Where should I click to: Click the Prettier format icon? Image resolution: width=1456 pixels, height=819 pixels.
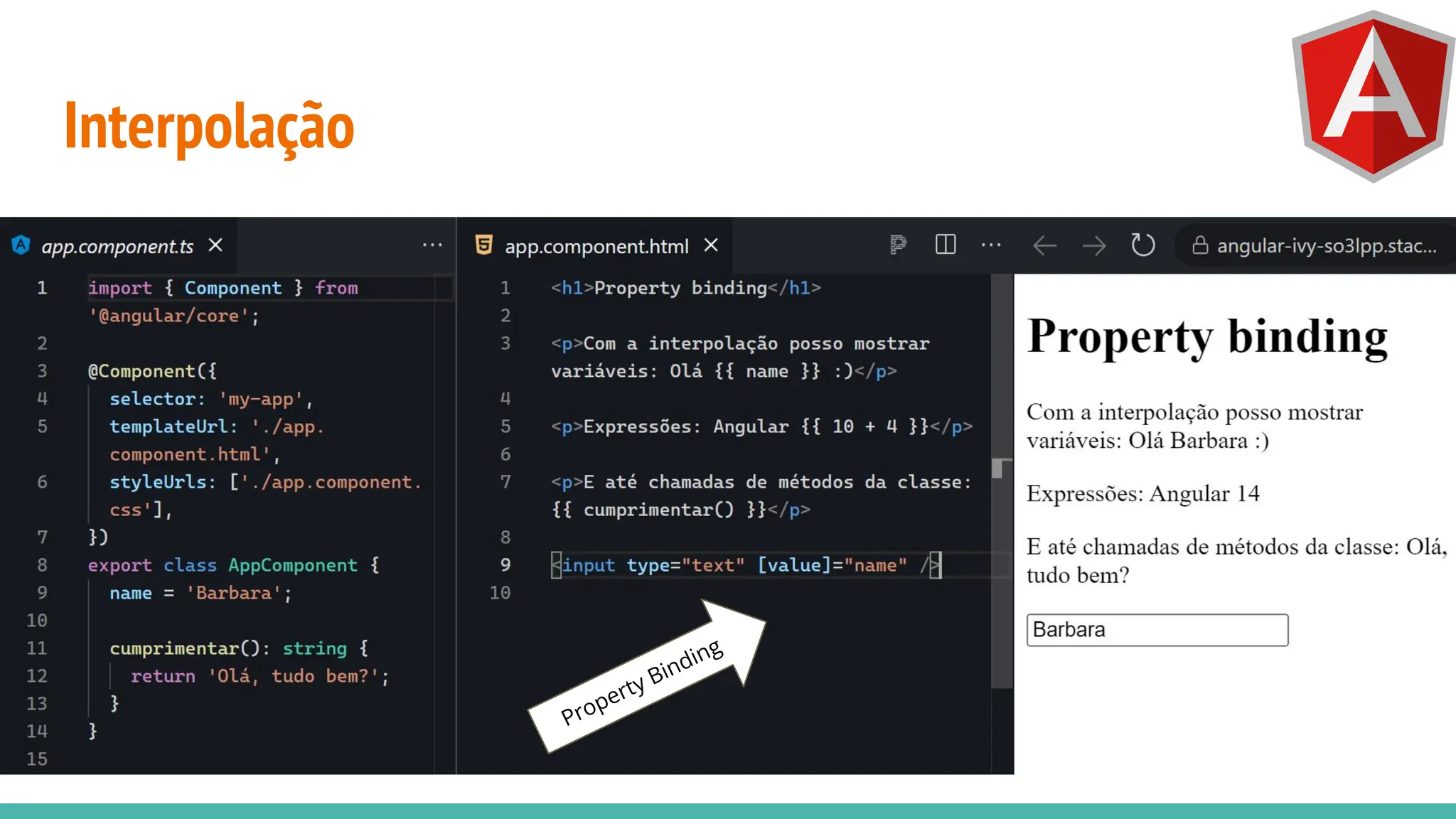tap(898, 245)
